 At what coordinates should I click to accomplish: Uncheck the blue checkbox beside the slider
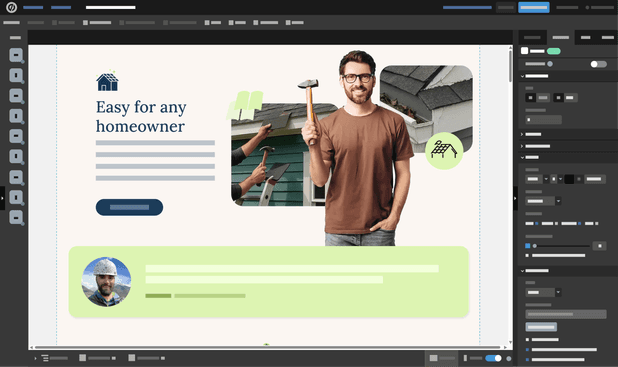527,246
